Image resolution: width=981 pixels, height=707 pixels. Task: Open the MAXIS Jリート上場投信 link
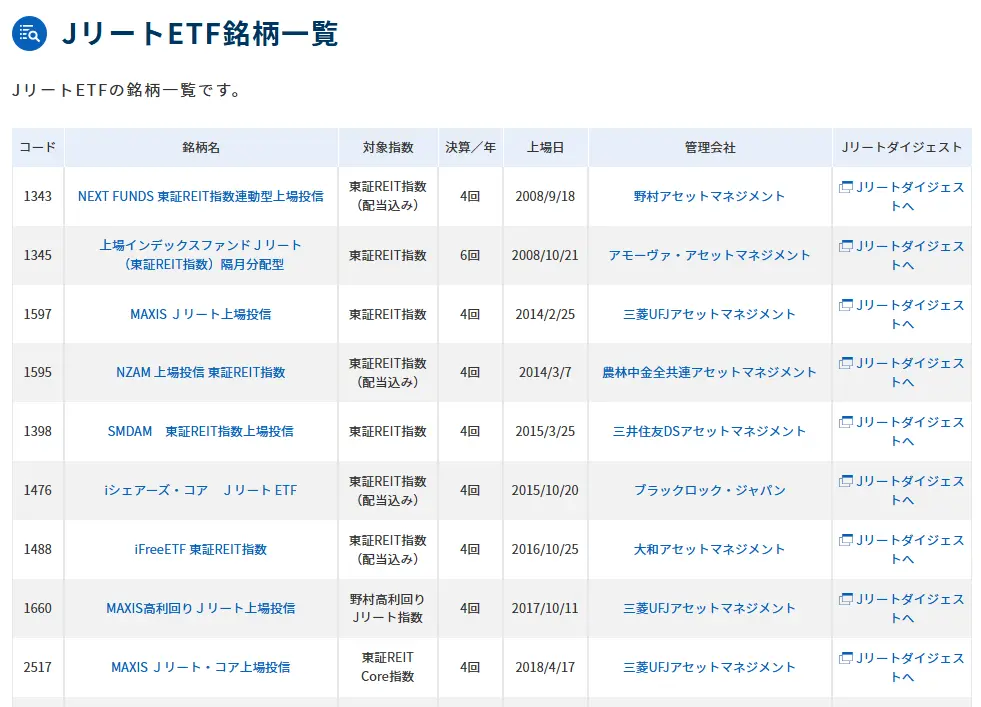coord(202,314)
